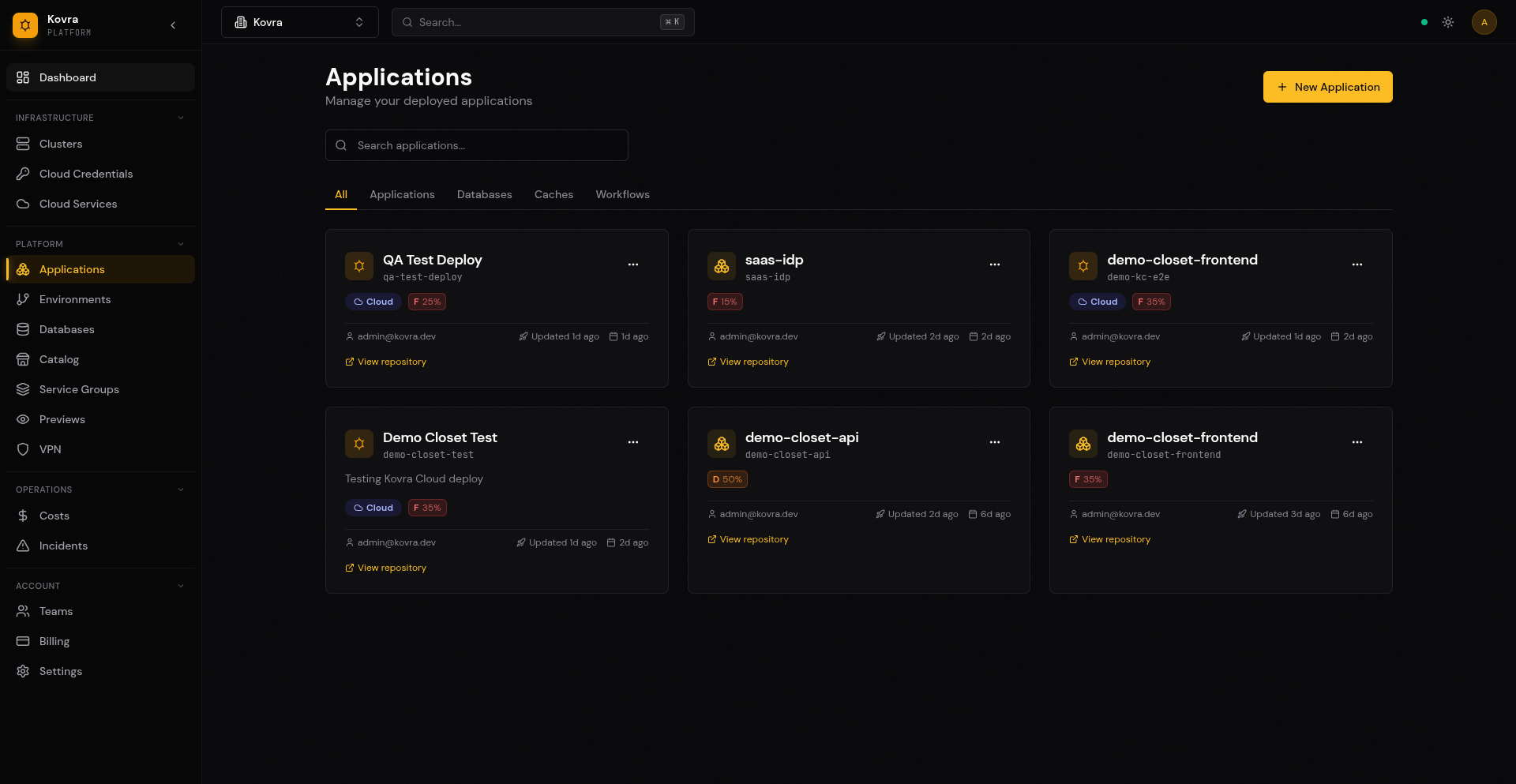Open Environments page
The image size is (1516, 784).
(x=100, y=299)
